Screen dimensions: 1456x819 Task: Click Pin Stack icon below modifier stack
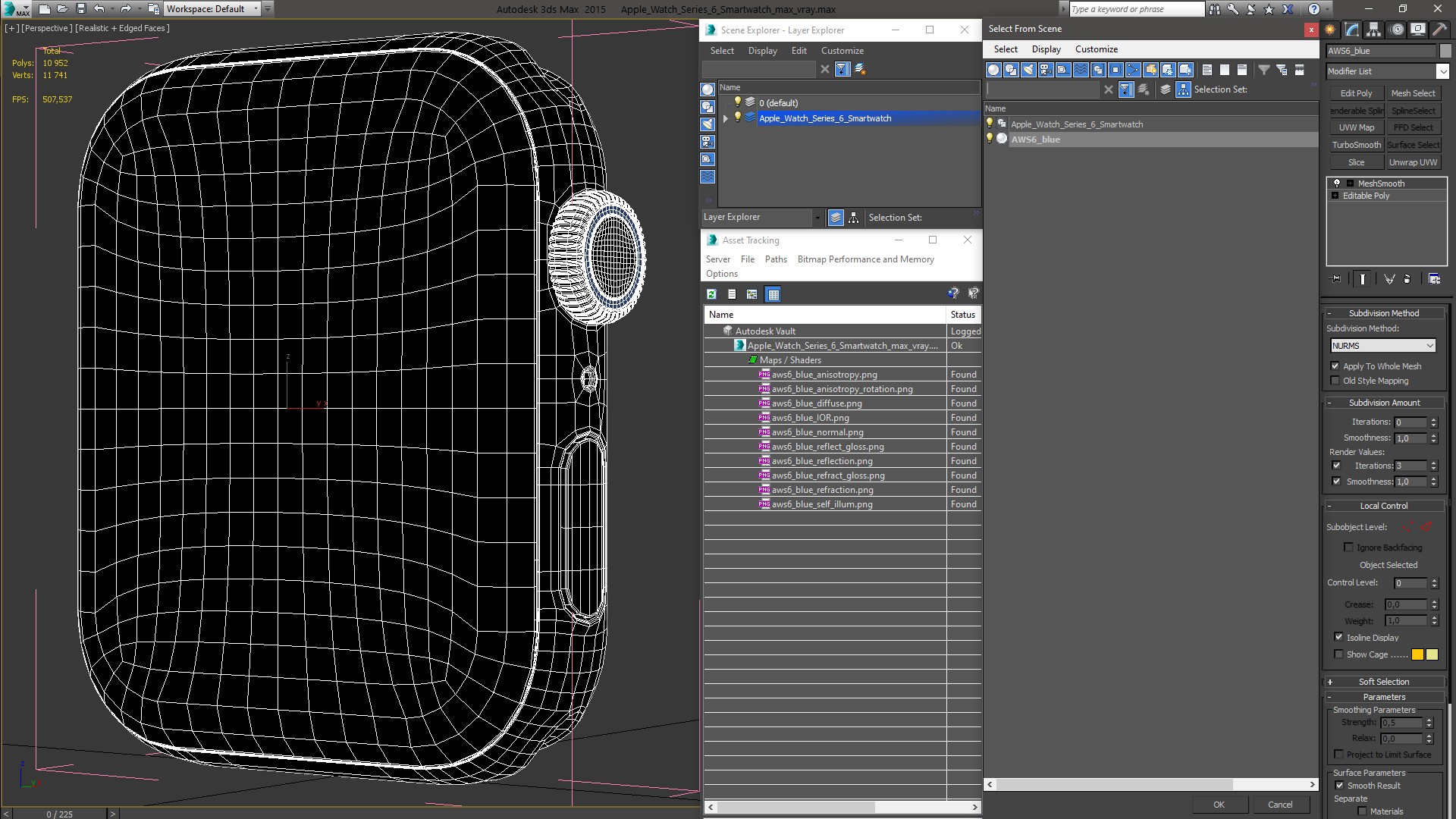(1336, 279)
